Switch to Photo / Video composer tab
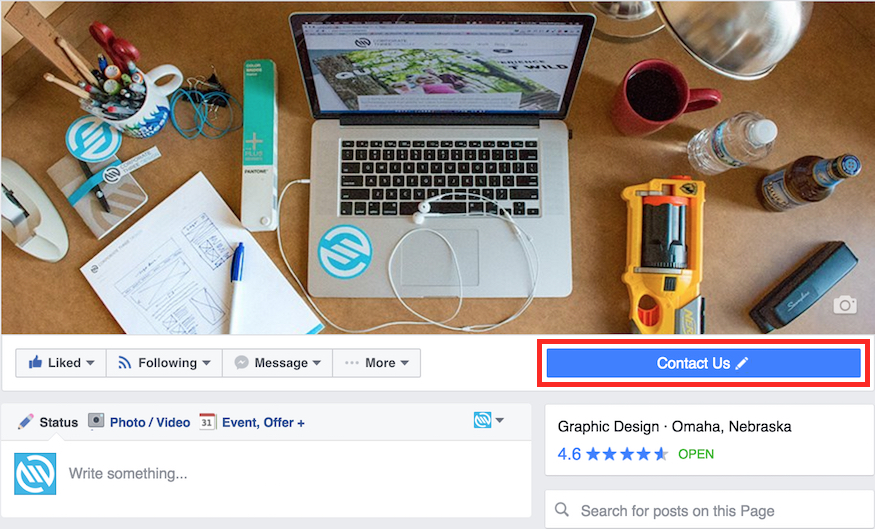The height and width of the screenshot is (529, 875). (x=140, y=422)
